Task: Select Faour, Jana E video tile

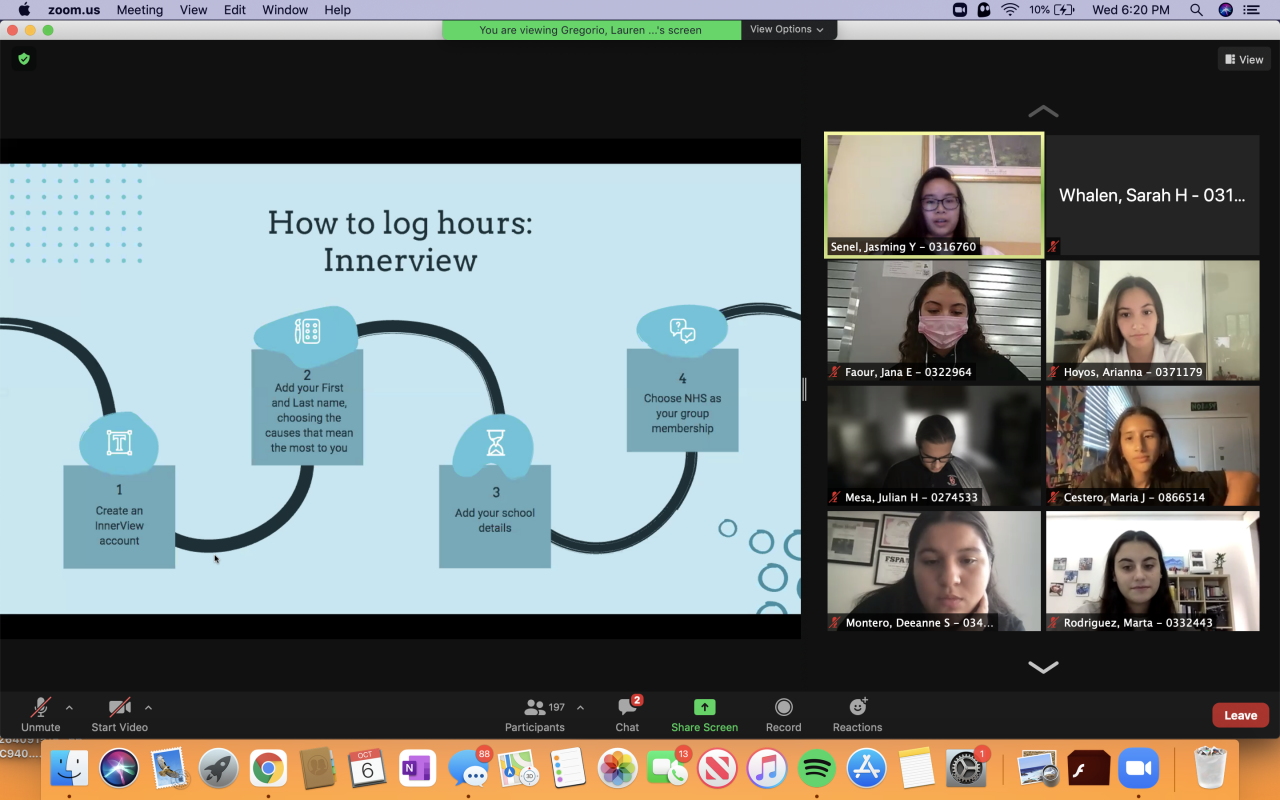Action: point(934,320)
